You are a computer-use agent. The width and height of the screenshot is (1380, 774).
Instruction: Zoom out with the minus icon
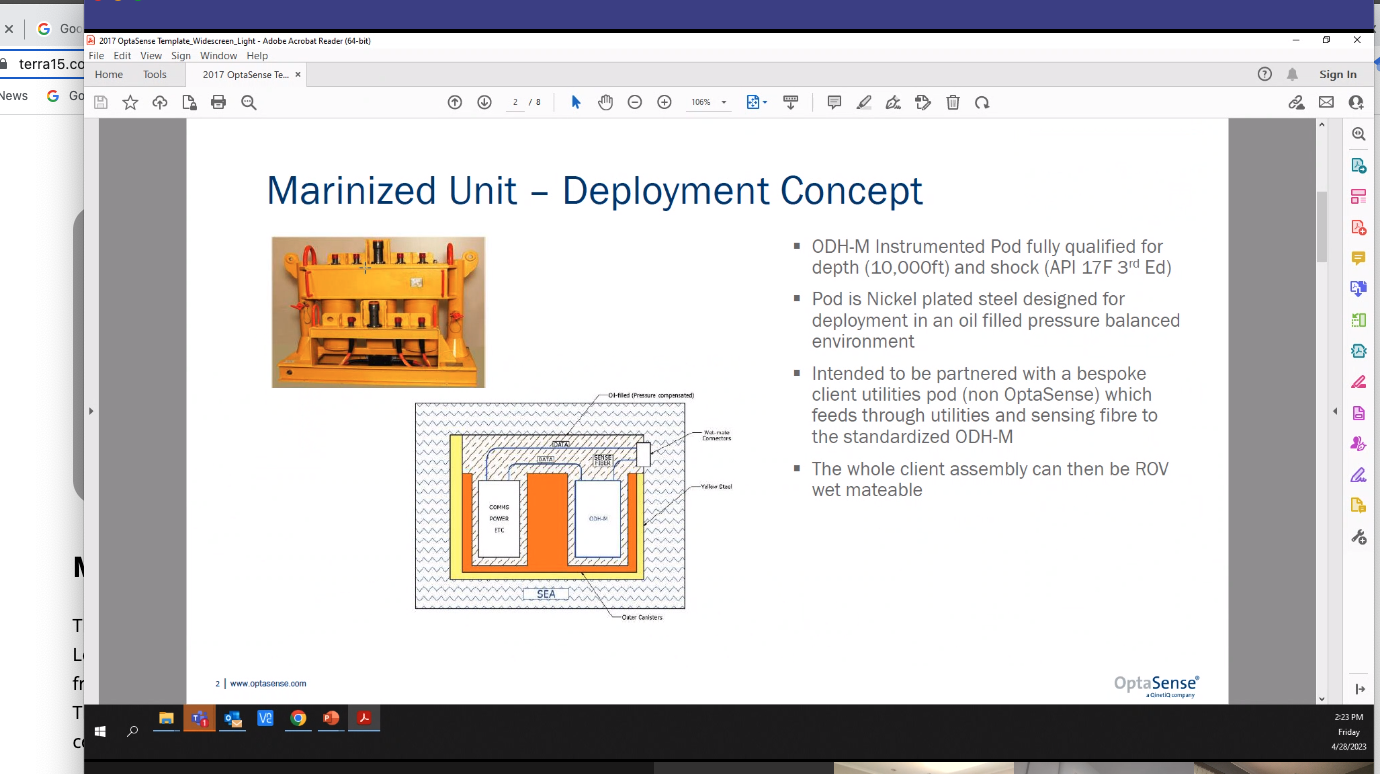[x=635, y=102]
